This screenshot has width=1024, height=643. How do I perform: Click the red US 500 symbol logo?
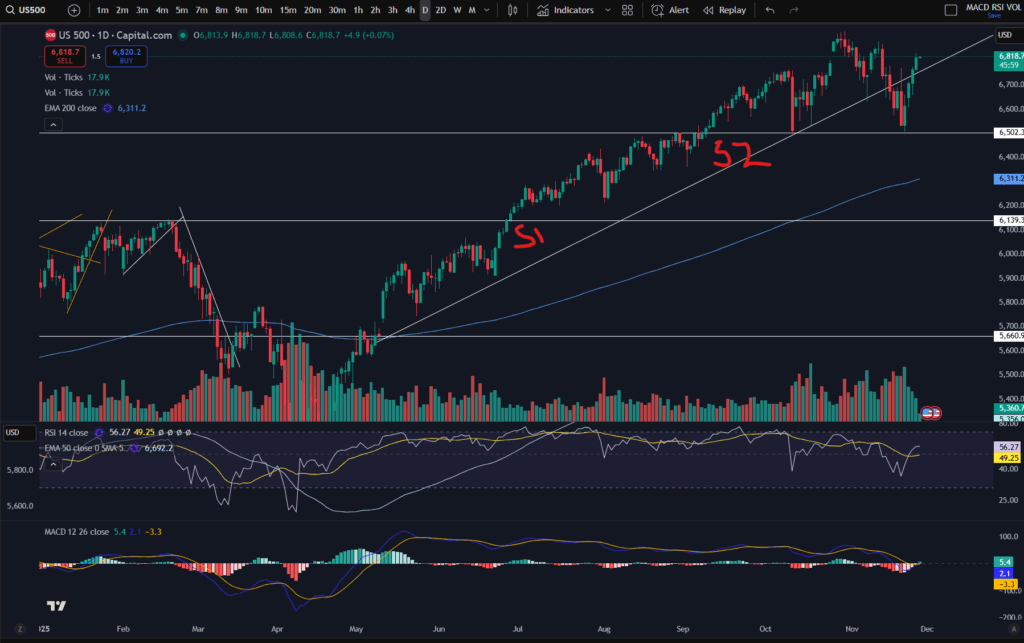tap(50, 35)
